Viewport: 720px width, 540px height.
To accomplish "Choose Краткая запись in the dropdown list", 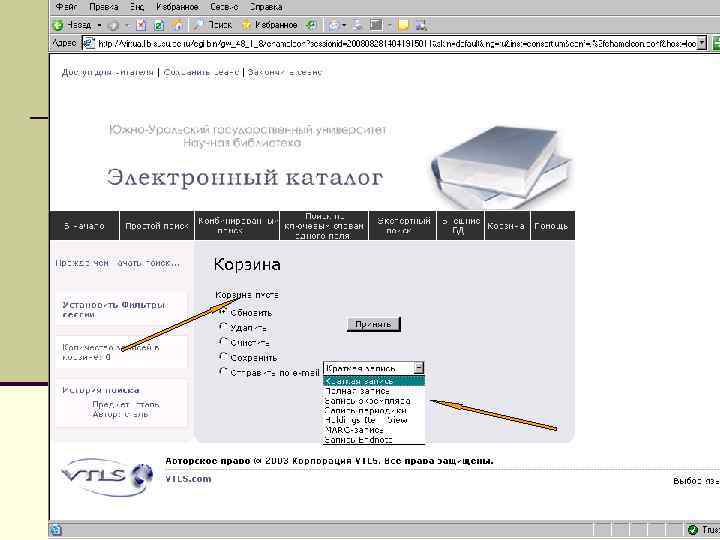I will tap(374, 381).
